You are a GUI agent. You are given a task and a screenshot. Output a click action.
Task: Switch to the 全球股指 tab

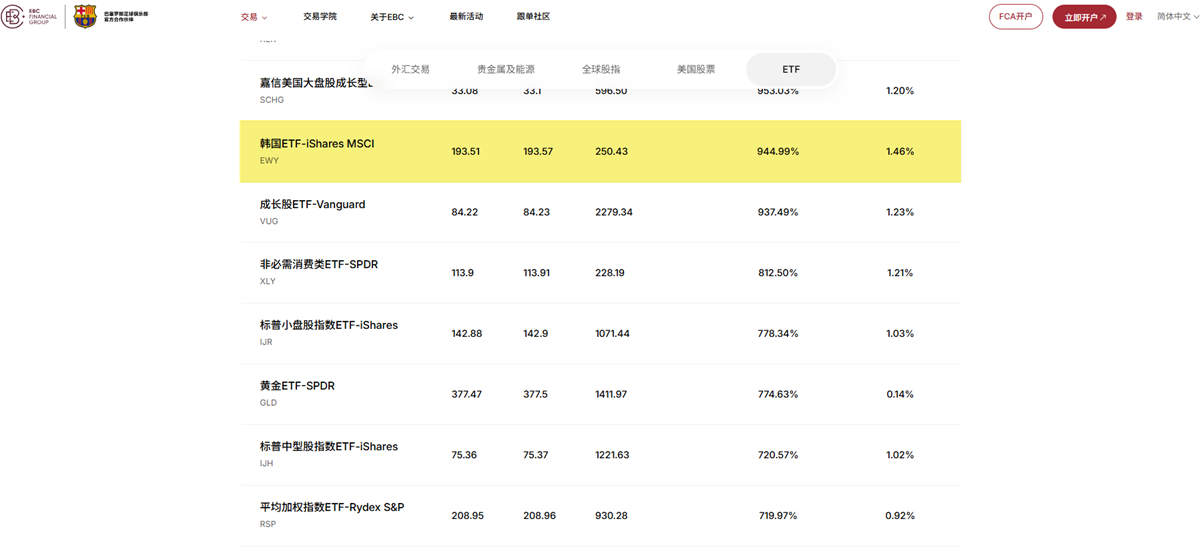click(x=601, y=70)
